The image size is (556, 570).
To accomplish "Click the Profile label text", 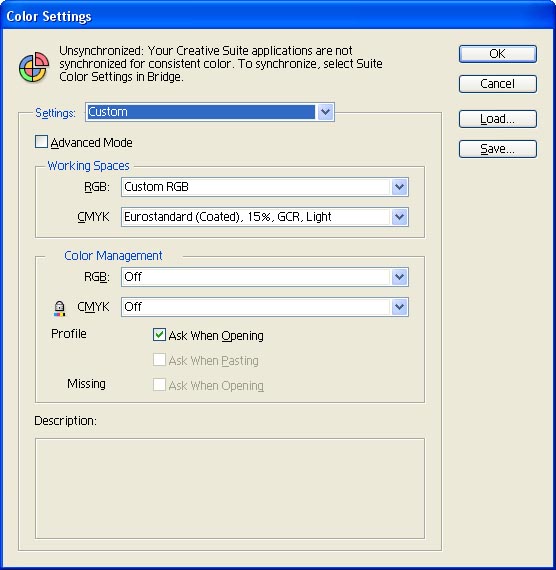I will click(x=69, y=334).
